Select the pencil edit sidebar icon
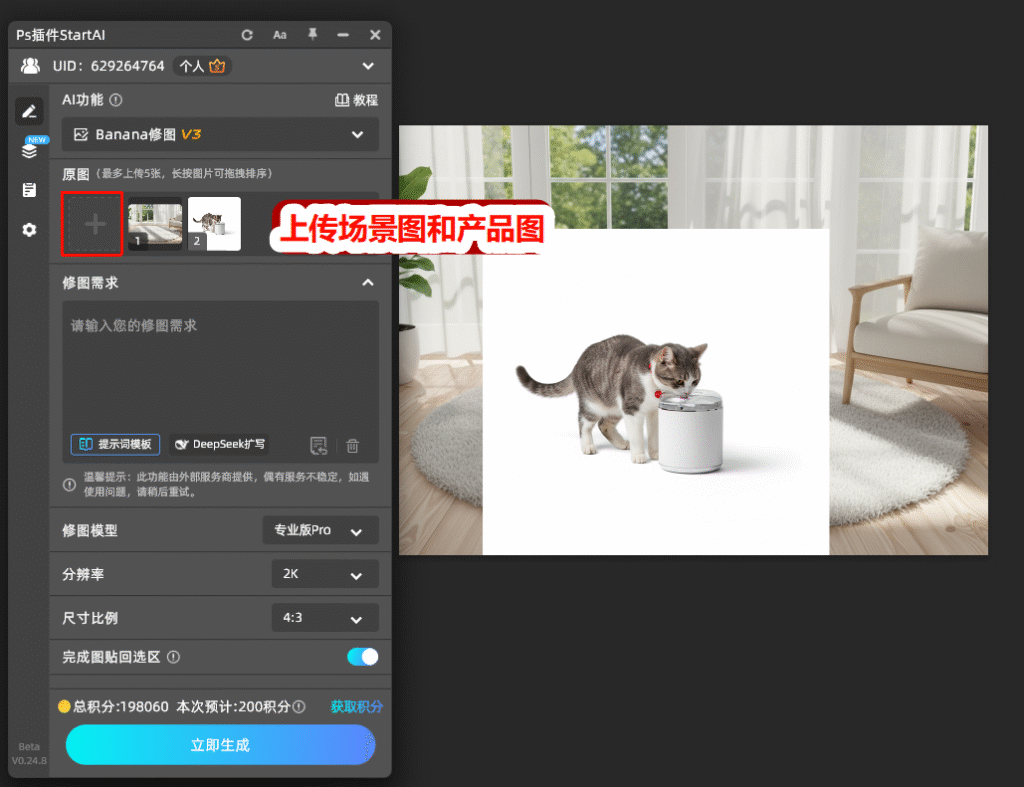Viewport: 1024px width, 787px height. [29, 112]
